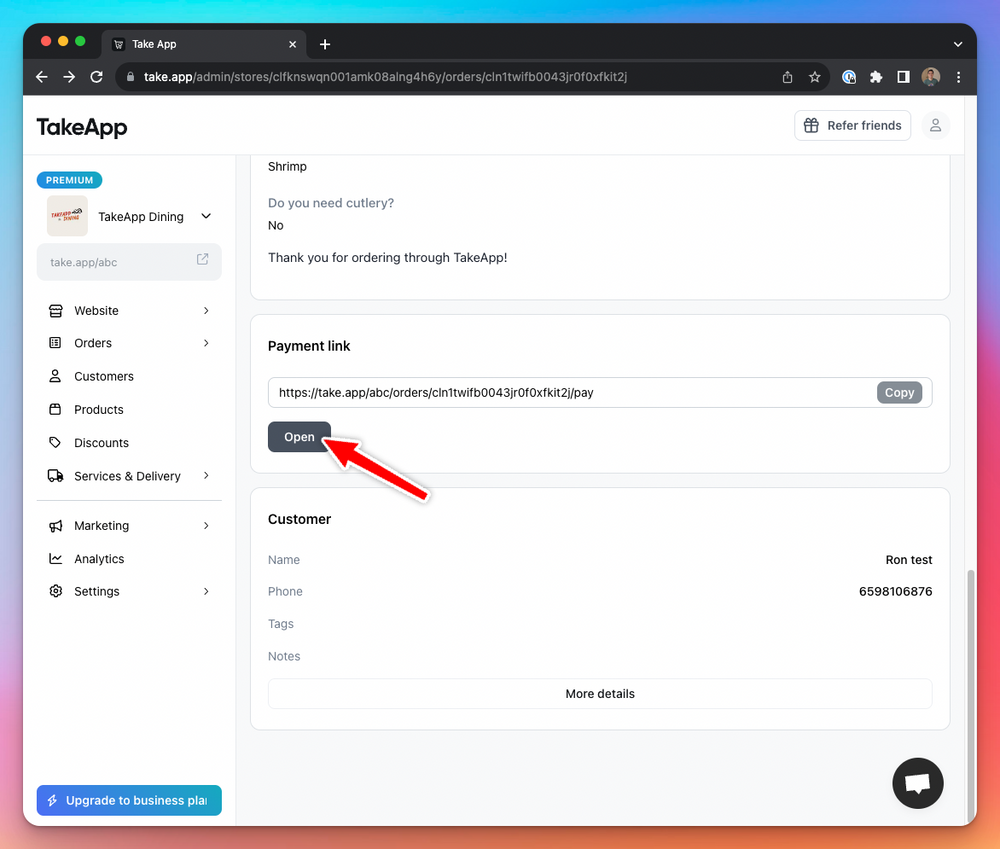This screenshot has width=1000, height=849.
Task: Expand the Marketing chevron
Action: (206, 526)
